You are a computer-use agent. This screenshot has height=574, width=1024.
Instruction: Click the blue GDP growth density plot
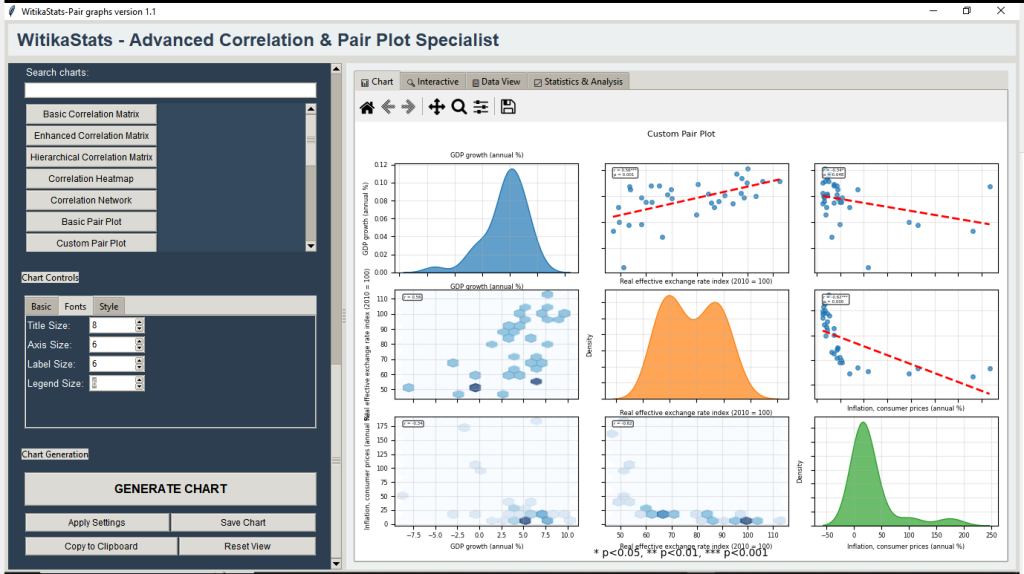(x=487, y=218)
